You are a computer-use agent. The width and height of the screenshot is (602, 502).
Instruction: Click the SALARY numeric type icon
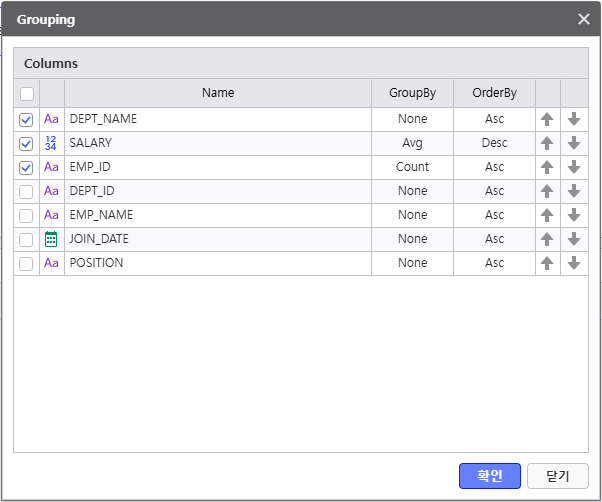click(51, 143)
